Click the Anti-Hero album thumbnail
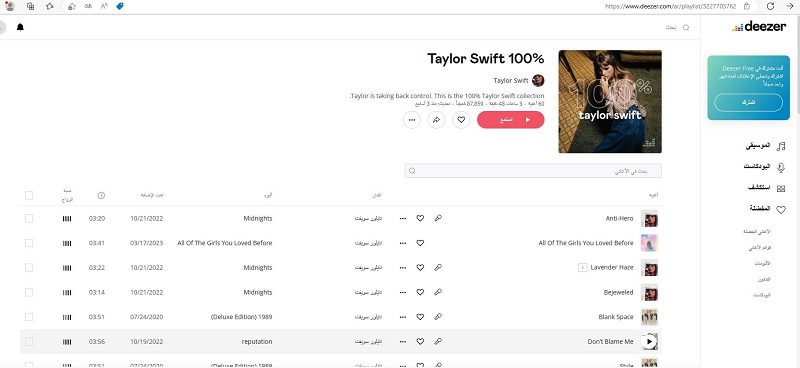 [x=649, y=218]
